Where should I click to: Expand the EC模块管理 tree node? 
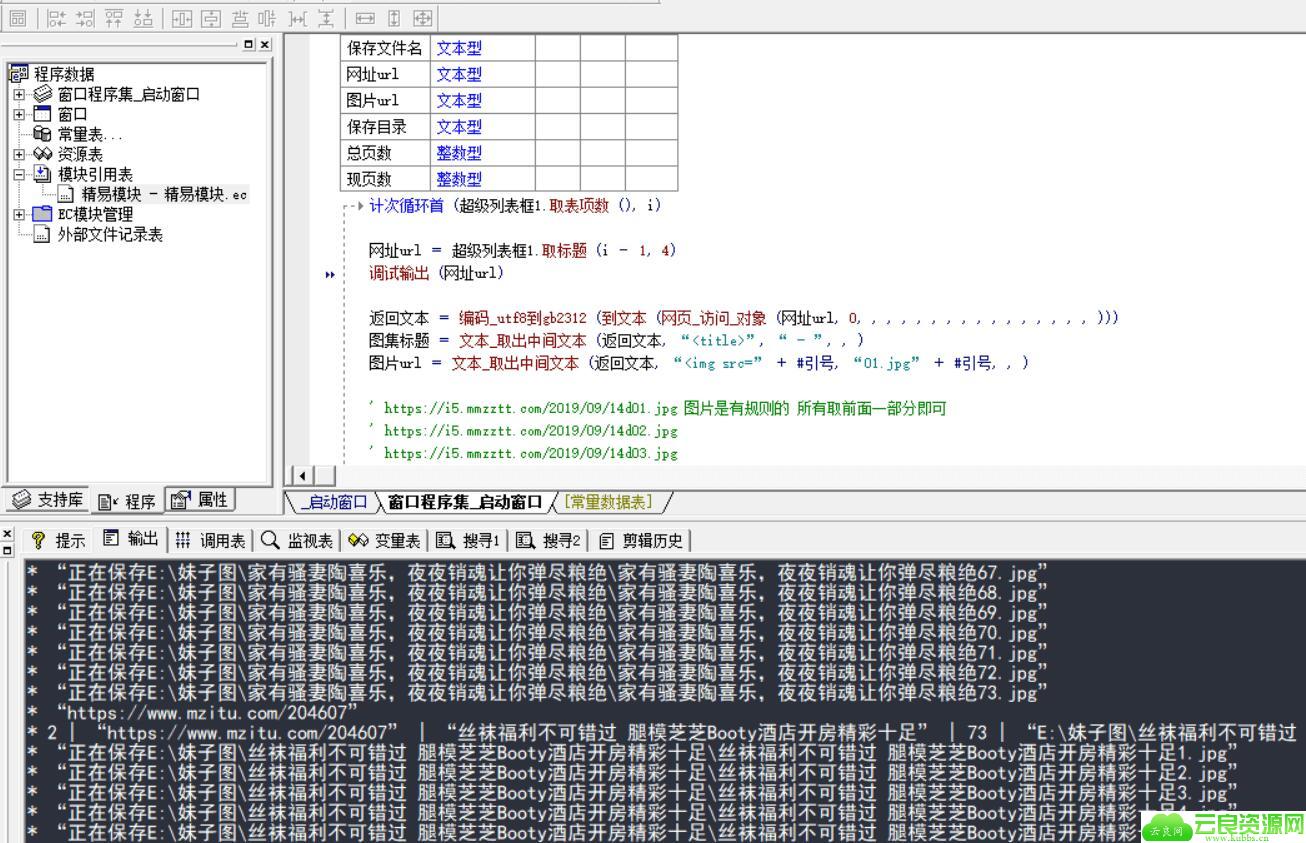(19, 214)
